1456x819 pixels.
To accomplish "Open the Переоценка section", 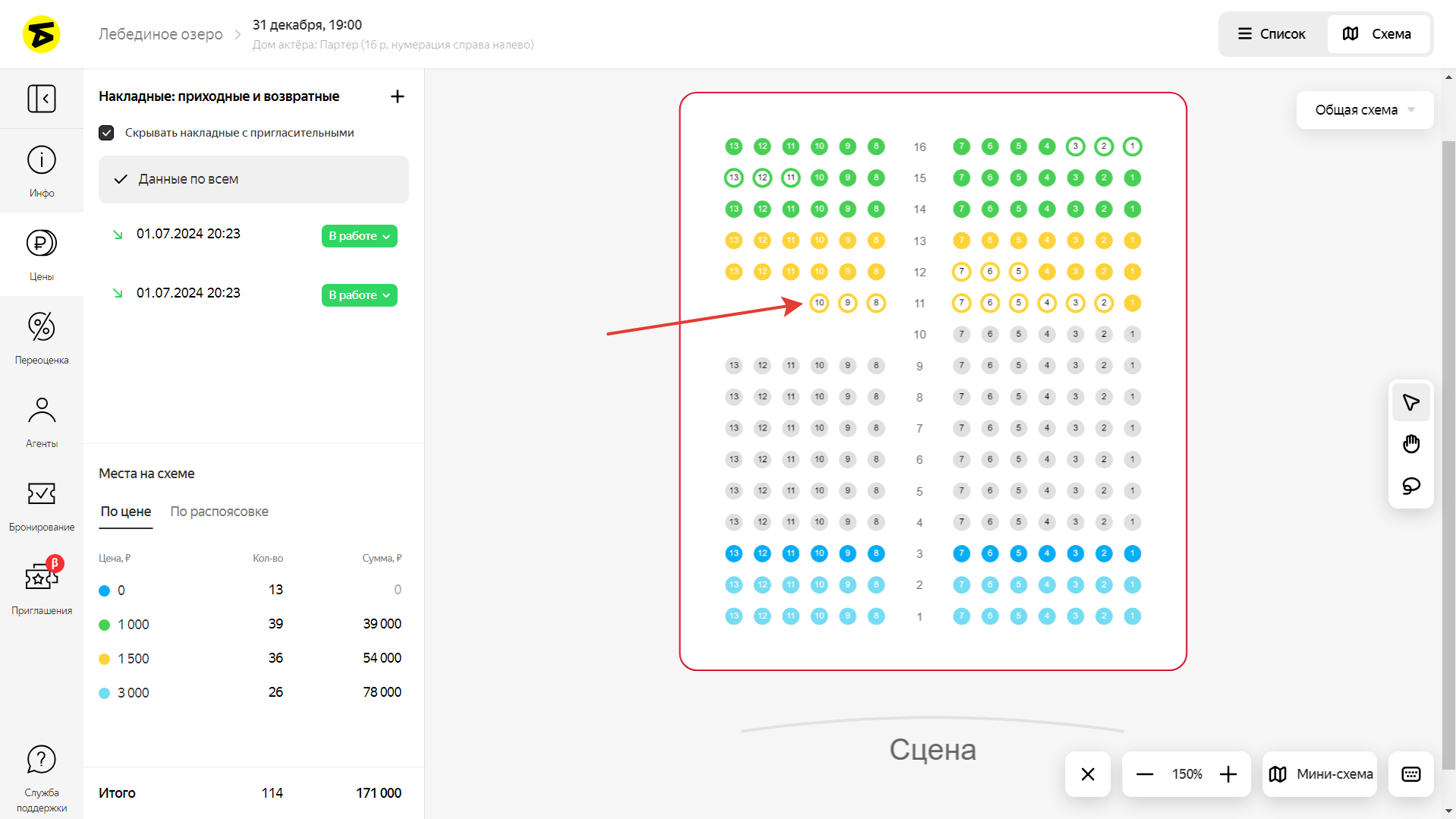I will coord(42,338).
